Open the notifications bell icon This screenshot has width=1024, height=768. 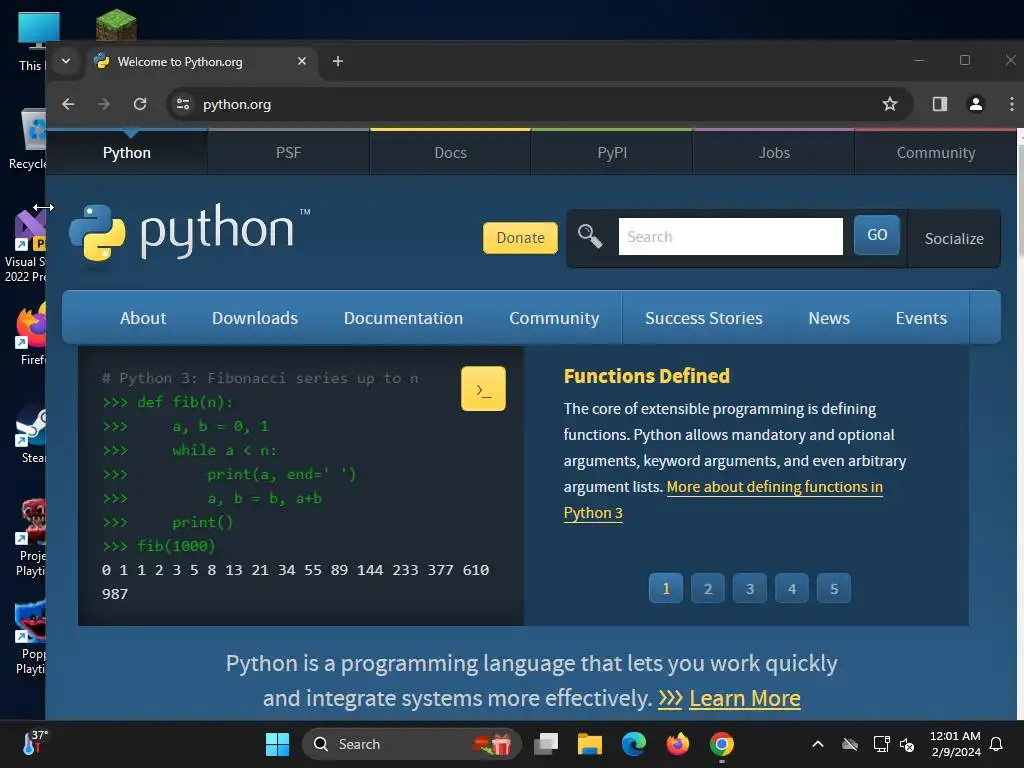point(997,744)
